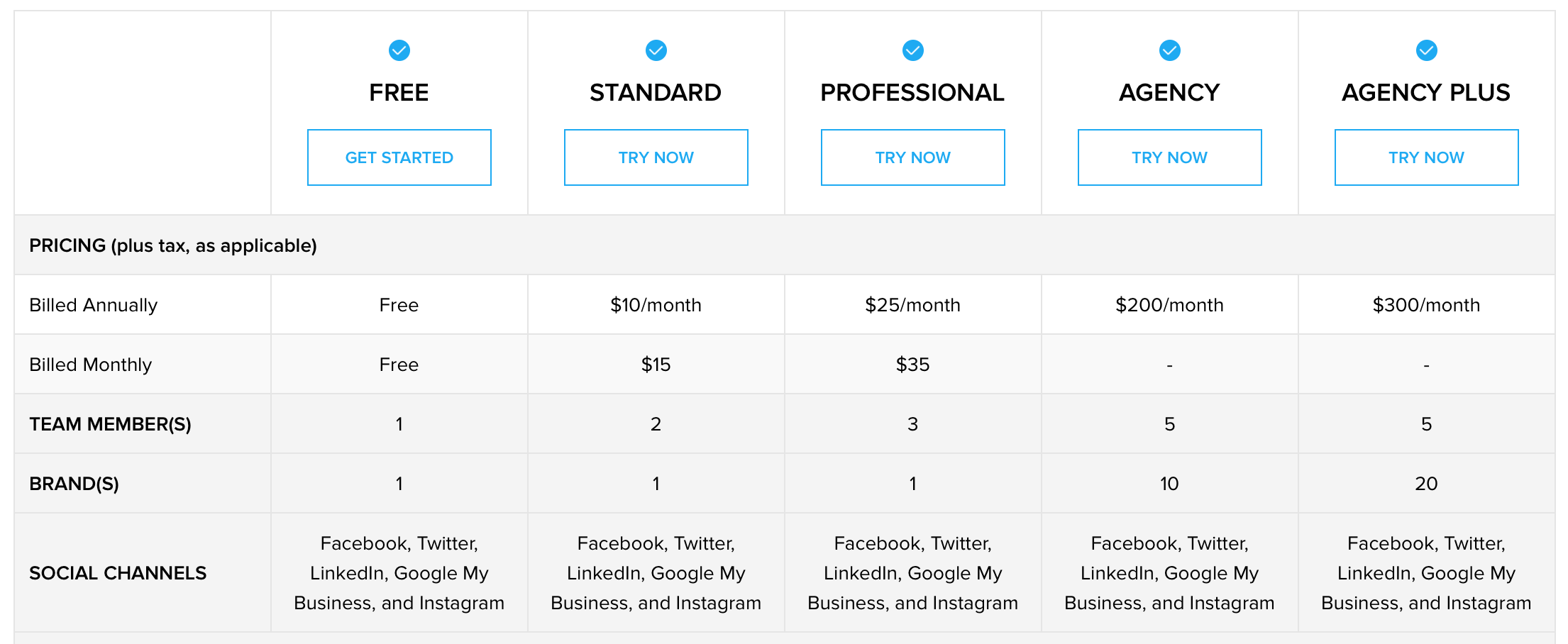Select the AGENCY PLUS plan heading
This screenshot has height=644, width=1568.
1426,93
